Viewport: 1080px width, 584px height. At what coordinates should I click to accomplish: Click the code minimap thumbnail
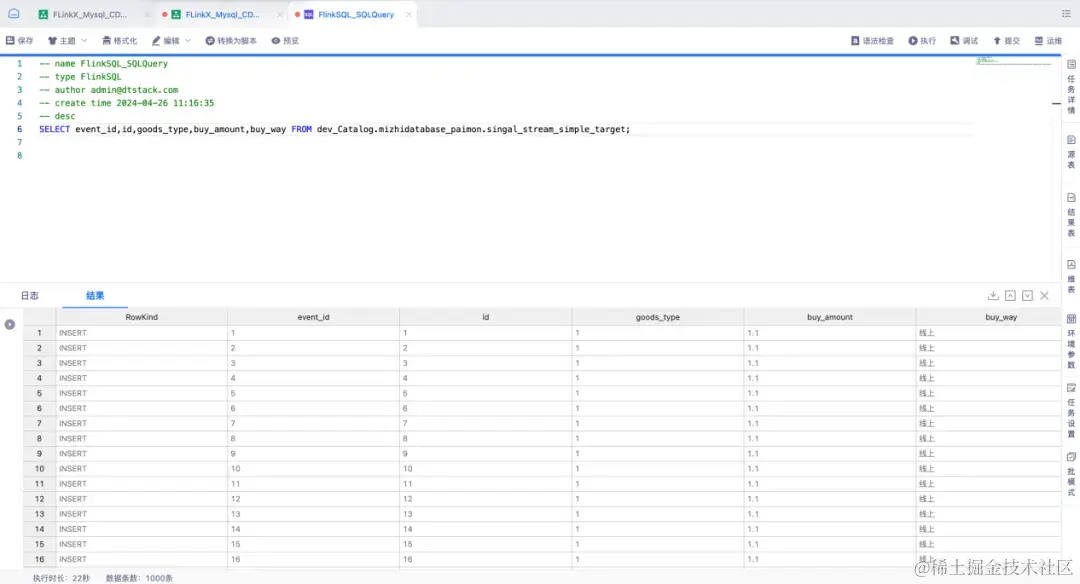pos(1013,61)
